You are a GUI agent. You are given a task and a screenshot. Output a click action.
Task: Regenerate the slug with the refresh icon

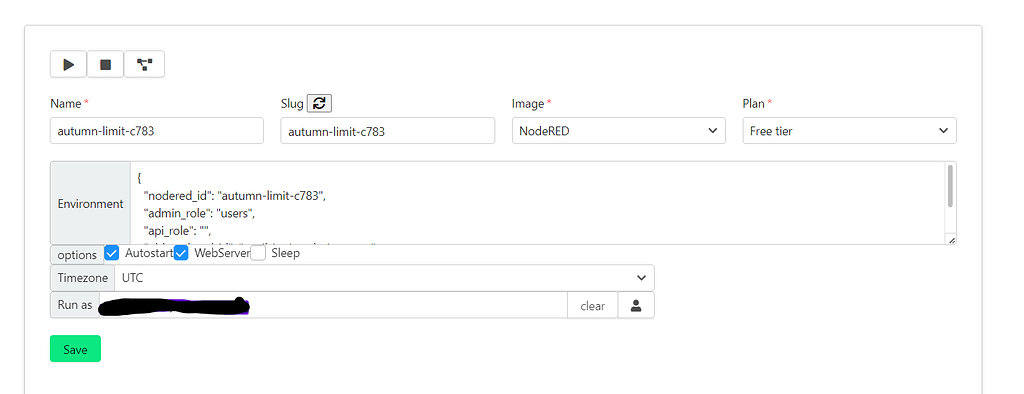(x=319, y=103)
